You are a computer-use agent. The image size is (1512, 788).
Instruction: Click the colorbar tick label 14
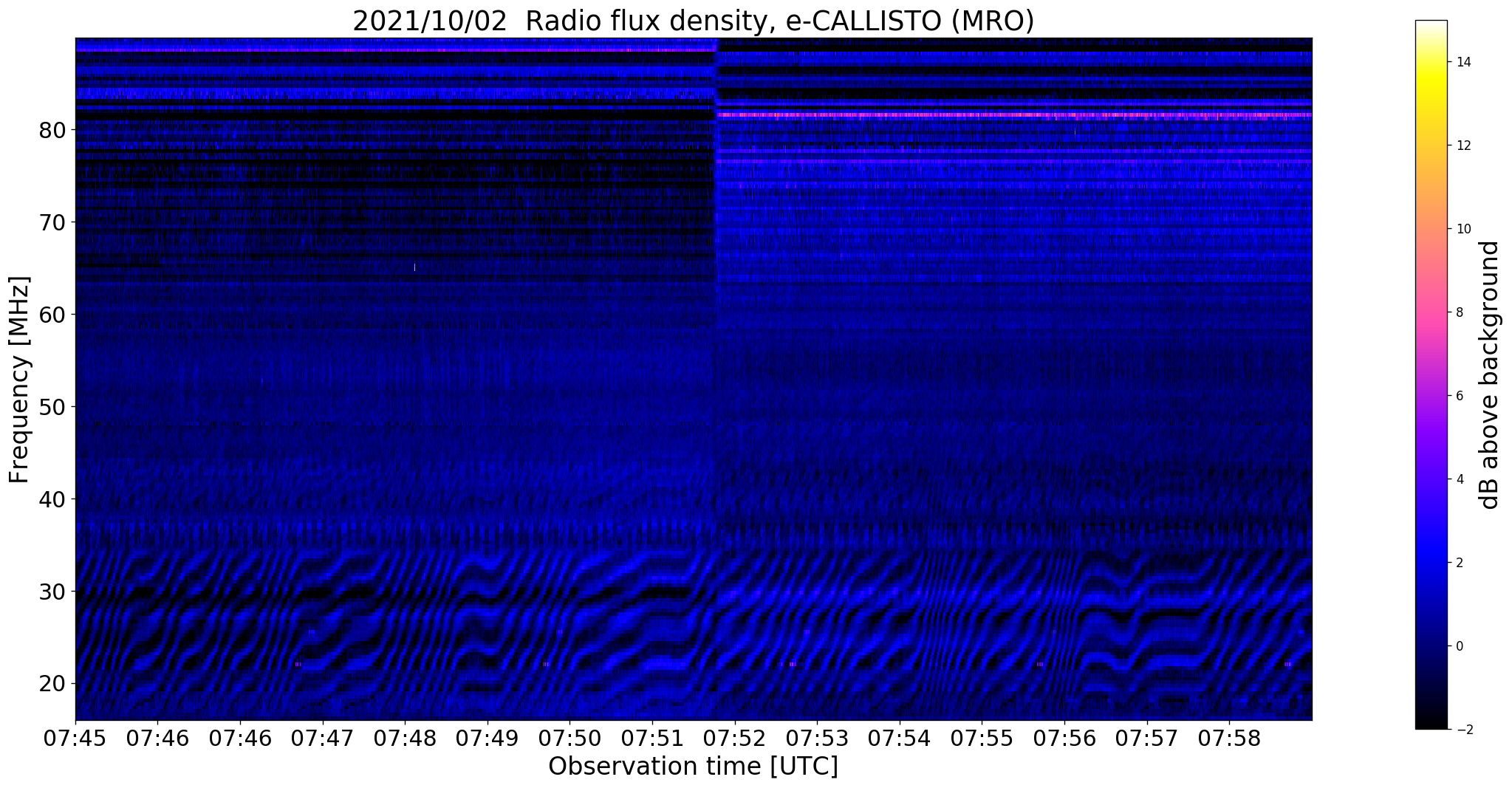[x=1463, y=62]
